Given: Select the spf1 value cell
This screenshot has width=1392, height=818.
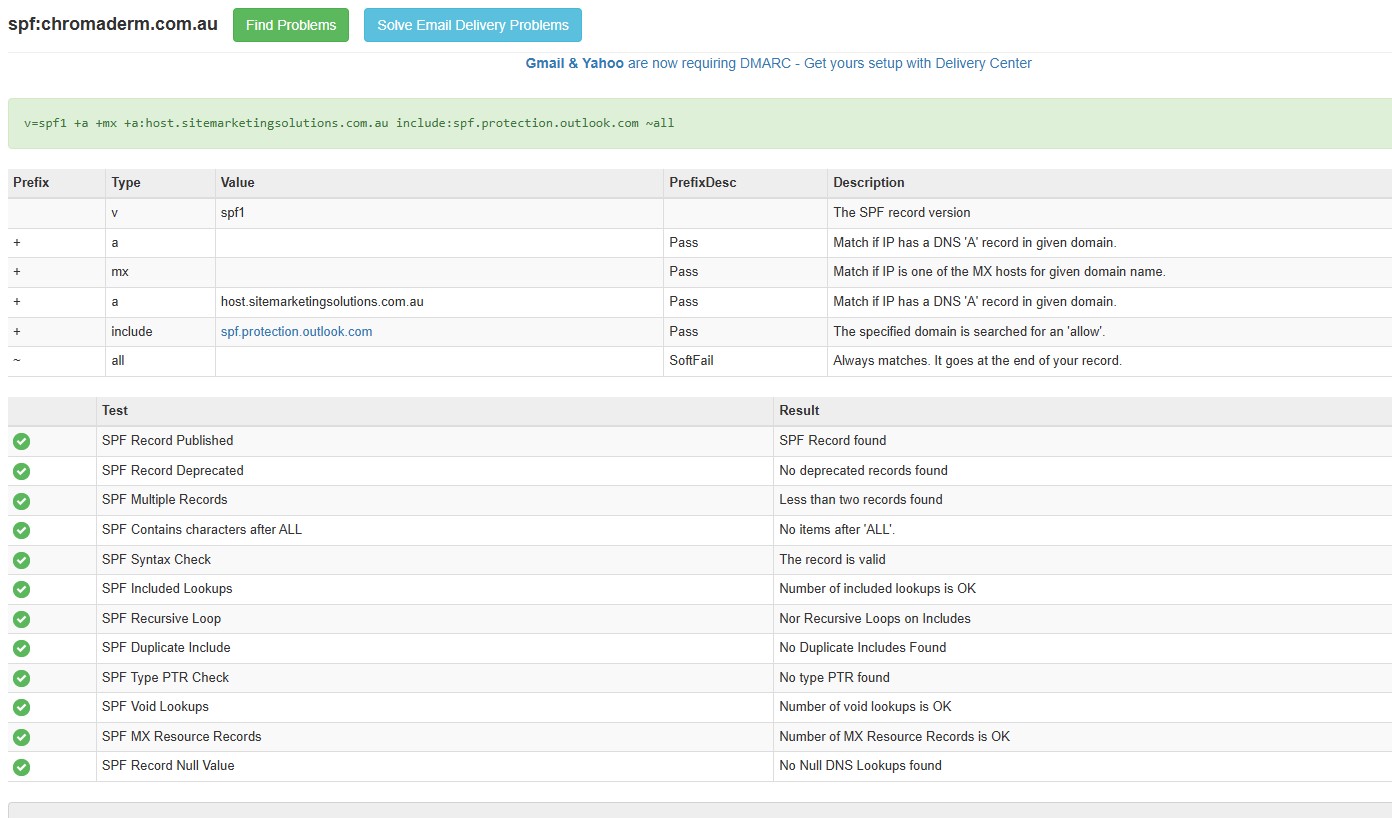Looking at the screenshot, I should tap(439, 213).
